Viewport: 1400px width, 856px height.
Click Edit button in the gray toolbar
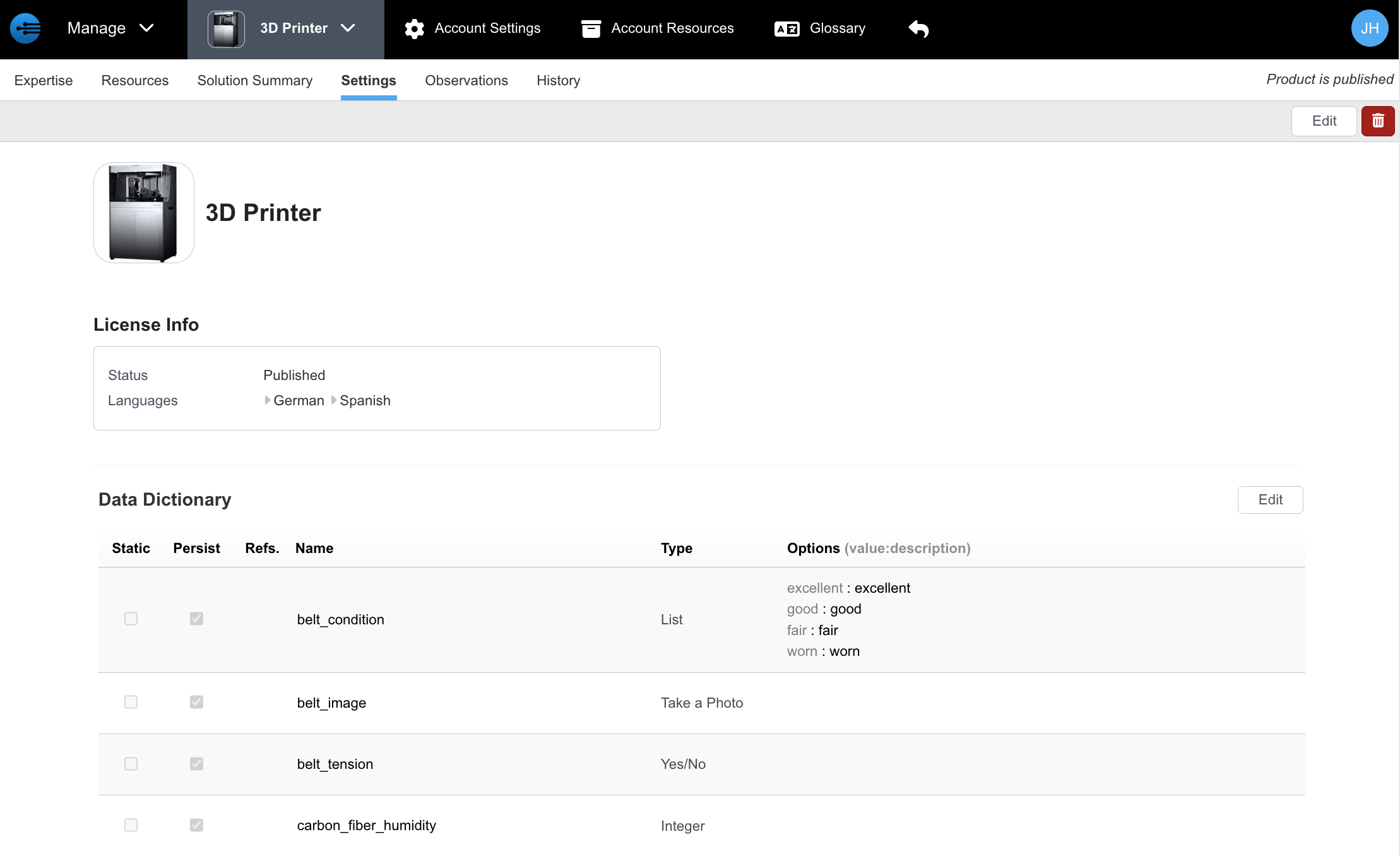pos(1324,121)
